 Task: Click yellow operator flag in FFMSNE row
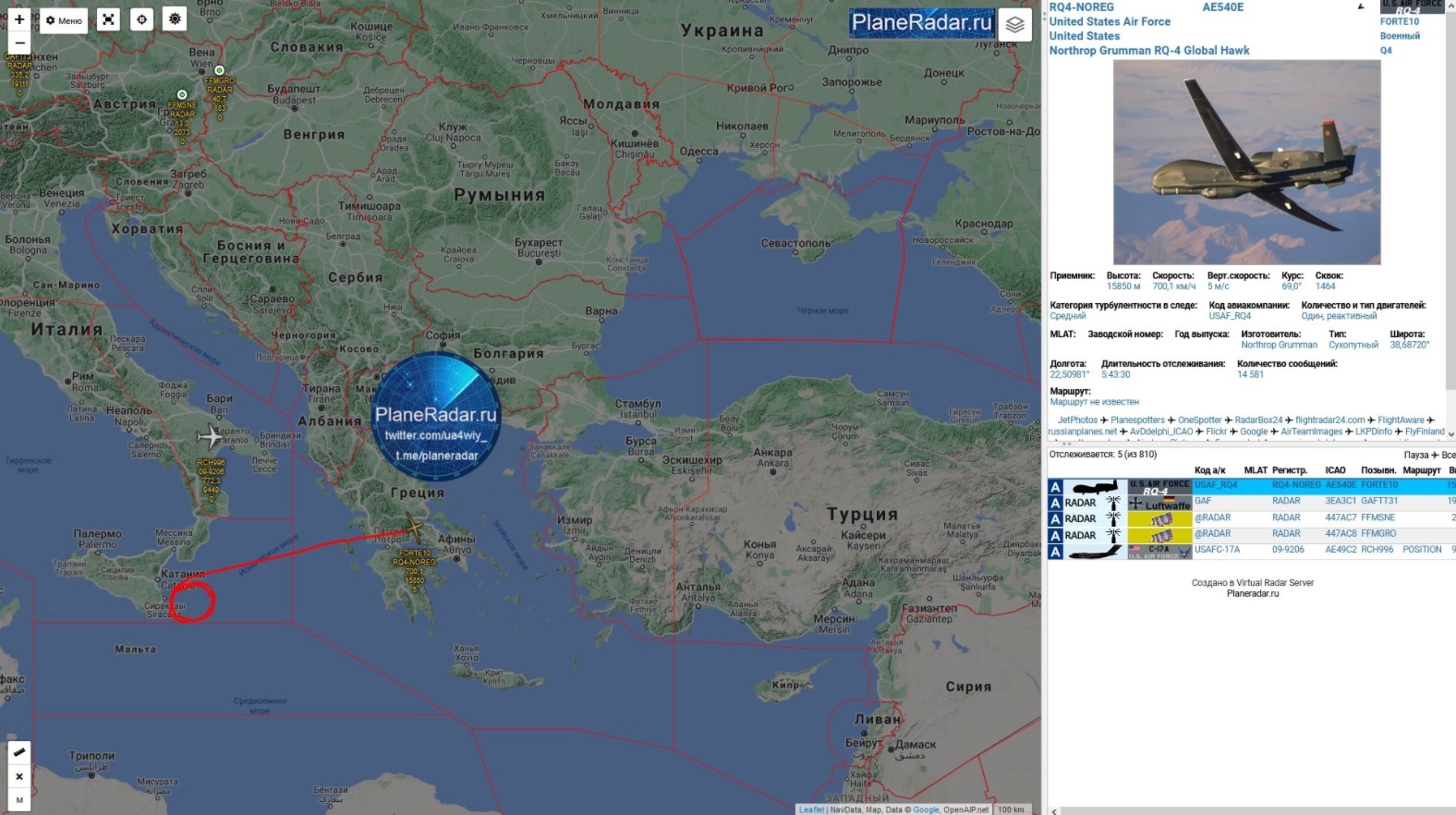click(x=1159, y=519)
